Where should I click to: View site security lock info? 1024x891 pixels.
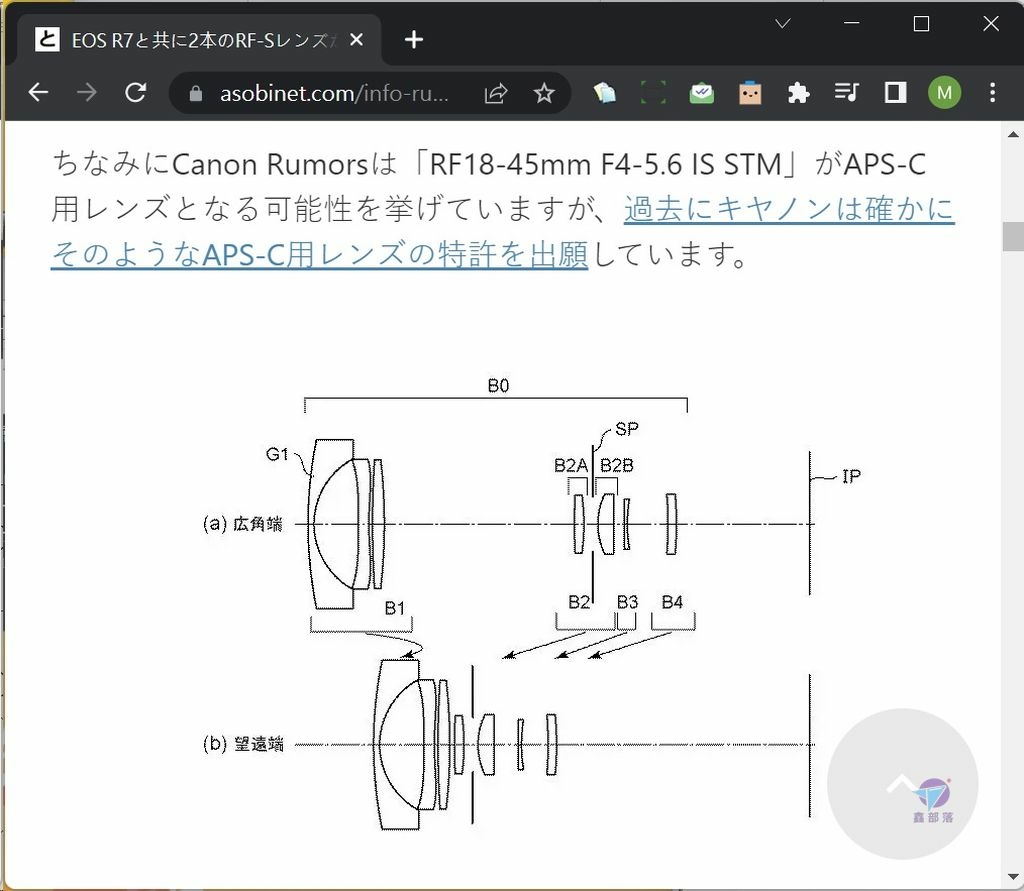[195, 94]
